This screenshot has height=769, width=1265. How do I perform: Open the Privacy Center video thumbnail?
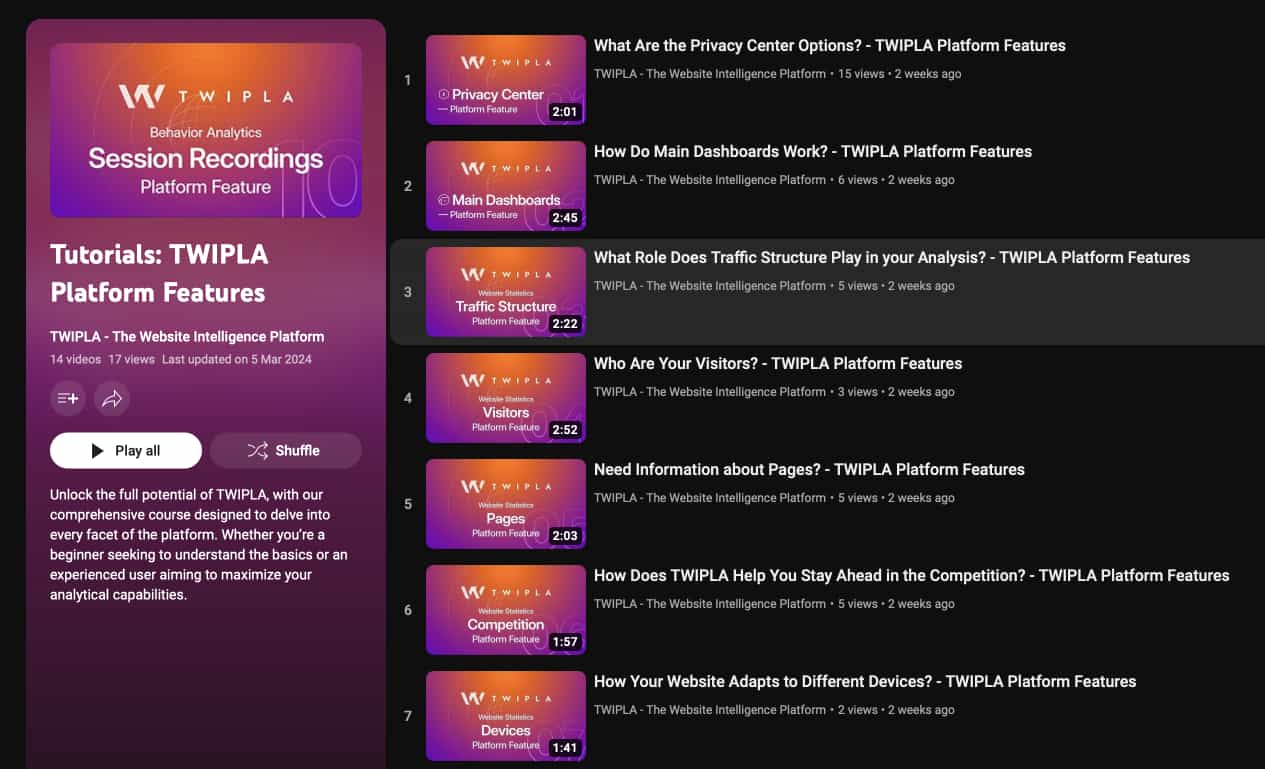point(505,80)
